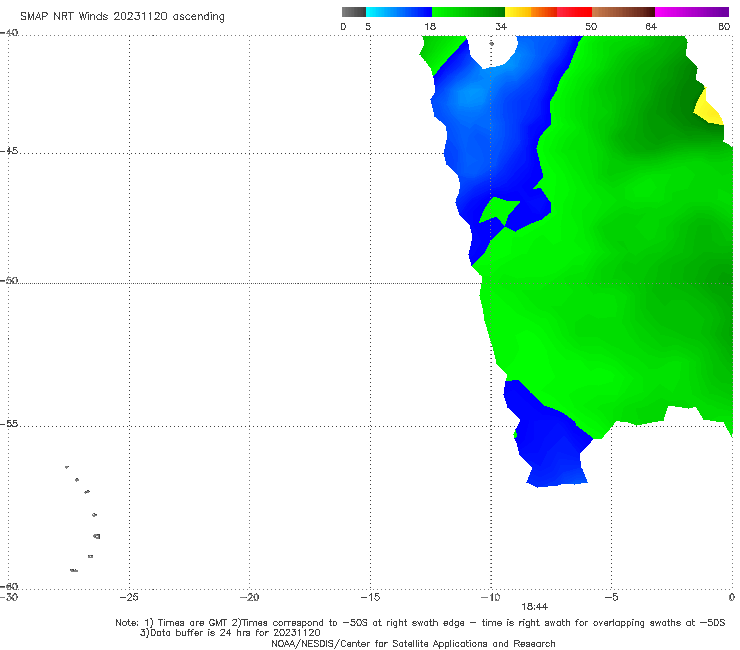Click the latitude axis label '-50'
This screenshot has height=650, width=740.
[9, 281]
